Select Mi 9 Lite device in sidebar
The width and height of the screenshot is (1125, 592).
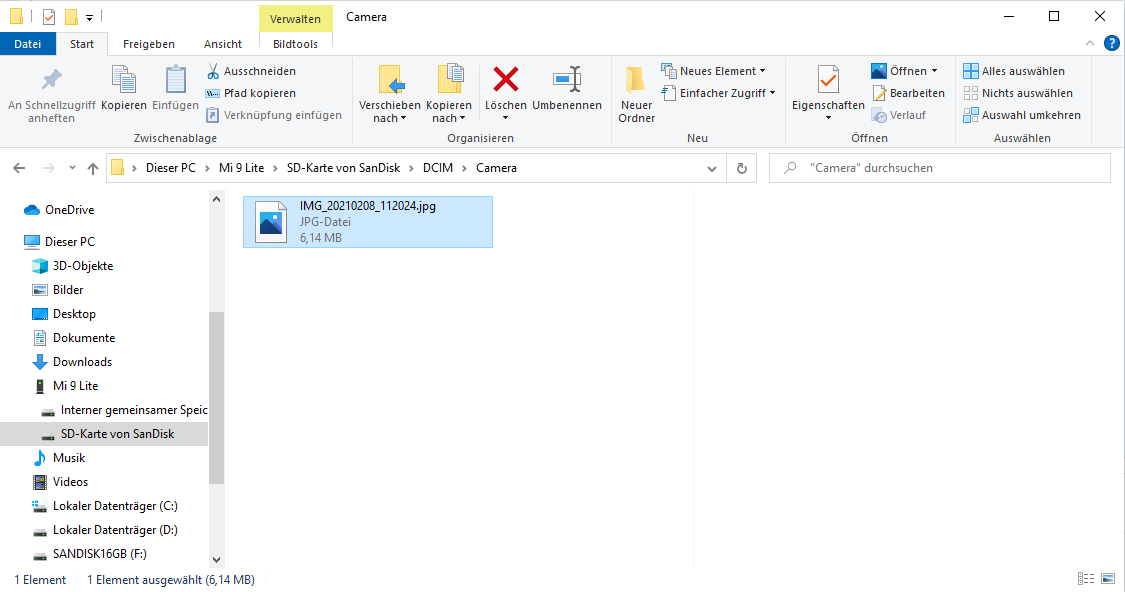(x=65, y=386)
